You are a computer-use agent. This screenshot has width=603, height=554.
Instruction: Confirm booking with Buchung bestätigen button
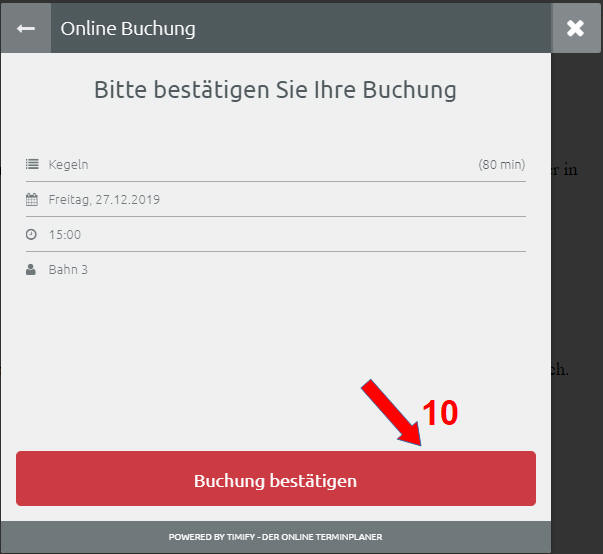(x=276, y=479)
